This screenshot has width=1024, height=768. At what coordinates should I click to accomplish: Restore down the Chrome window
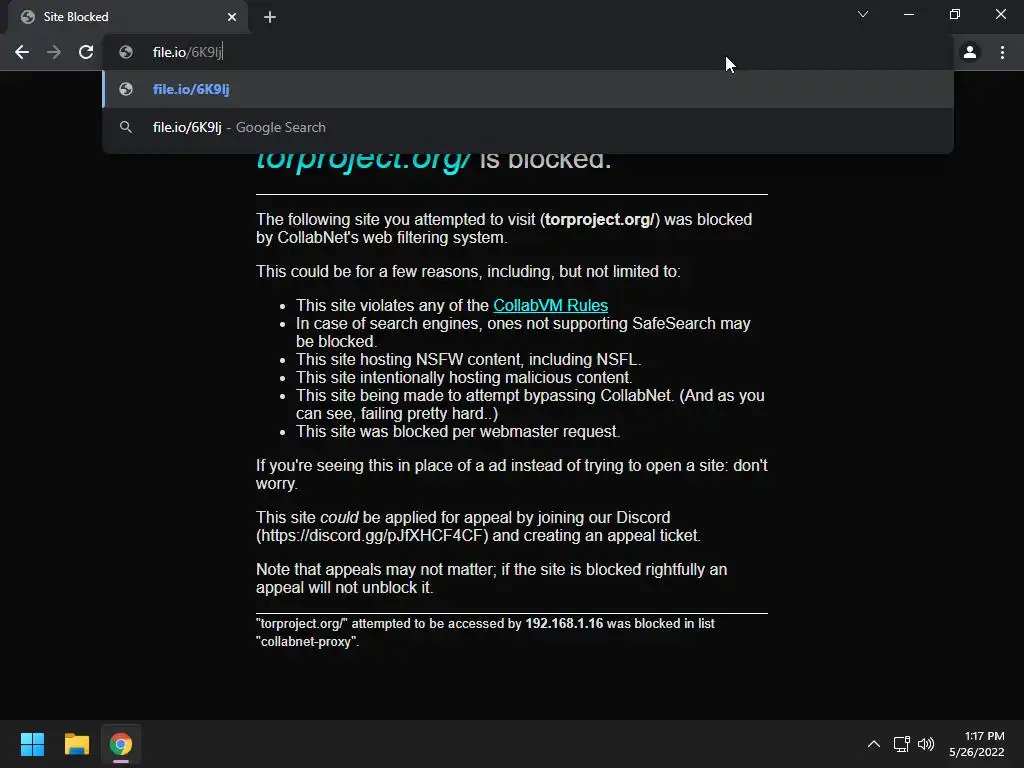[x=955, y=14]
